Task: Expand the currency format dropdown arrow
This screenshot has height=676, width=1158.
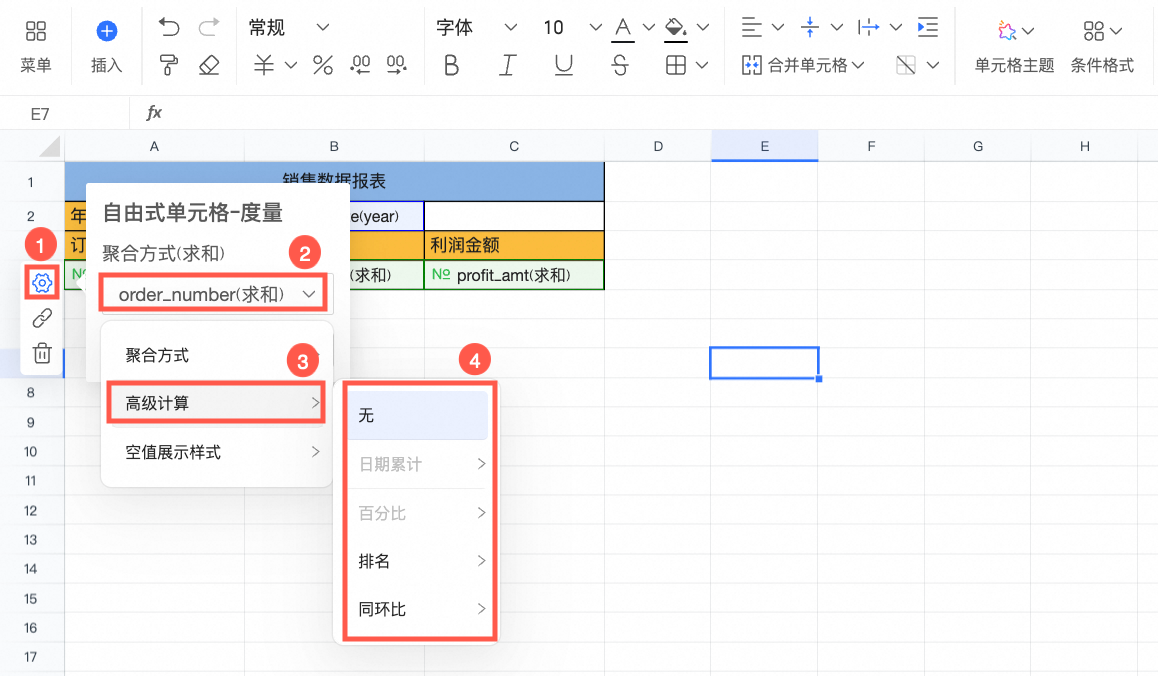Action: tap(291, 66)
